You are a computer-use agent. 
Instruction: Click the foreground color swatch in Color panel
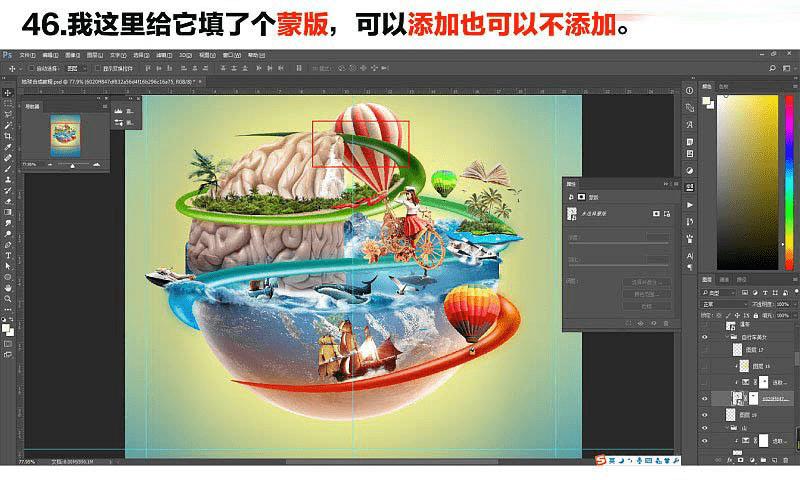[x=706, y=101]
